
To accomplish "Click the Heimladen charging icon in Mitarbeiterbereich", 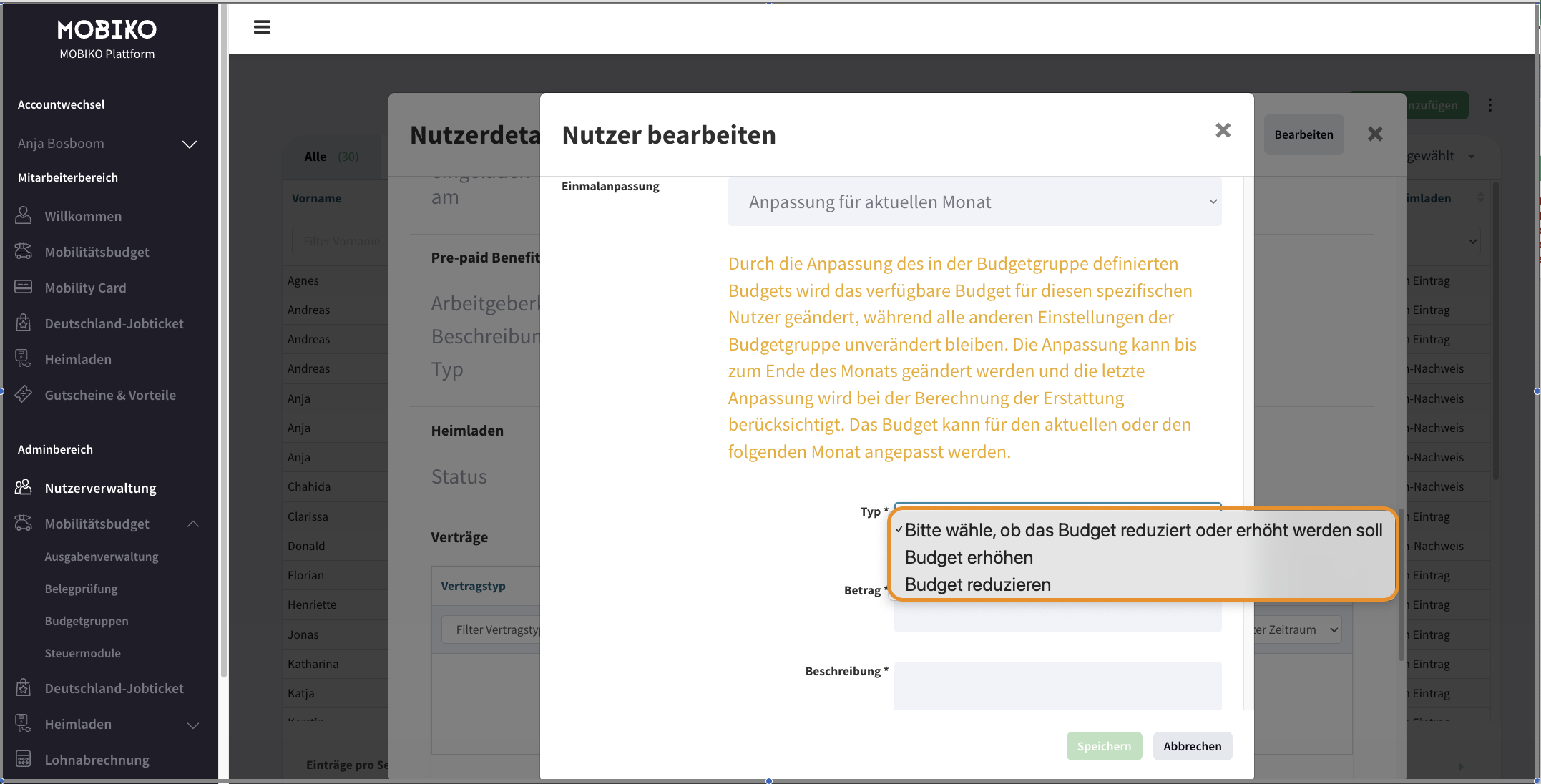I will click(24, 358).
